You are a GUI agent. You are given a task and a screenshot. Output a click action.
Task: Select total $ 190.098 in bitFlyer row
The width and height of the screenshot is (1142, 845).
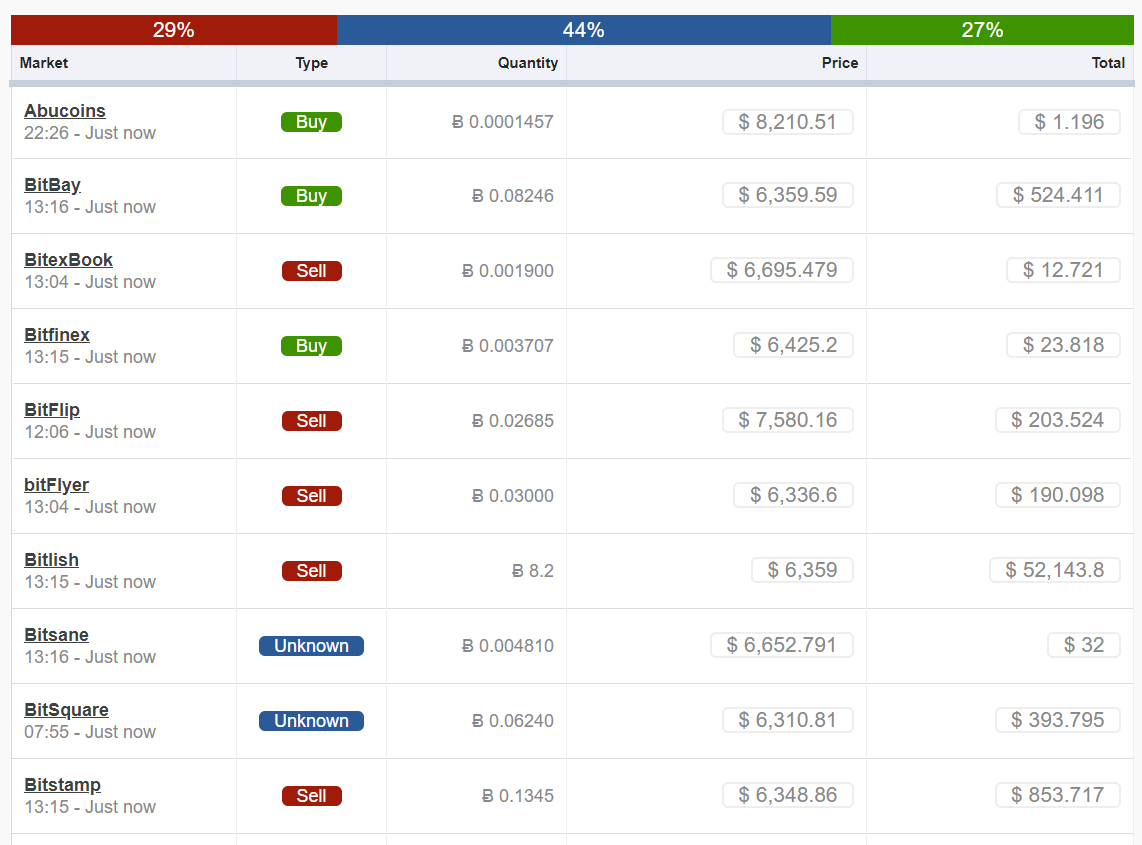pyautogui.click(x=1058, y=495)
